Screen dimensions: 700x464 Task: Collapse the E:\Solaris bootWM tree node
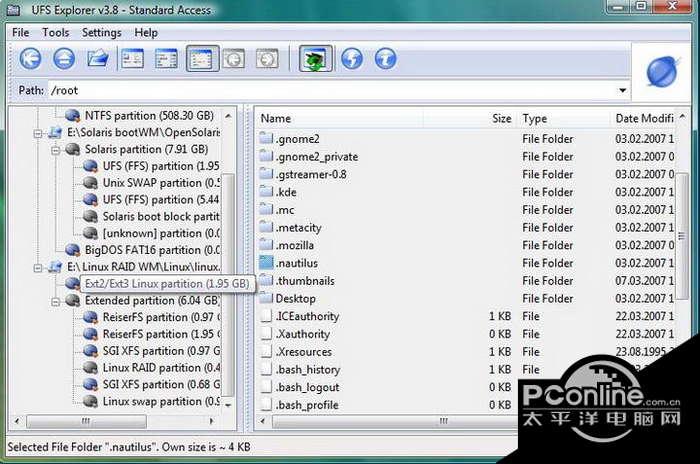(38, 133)
